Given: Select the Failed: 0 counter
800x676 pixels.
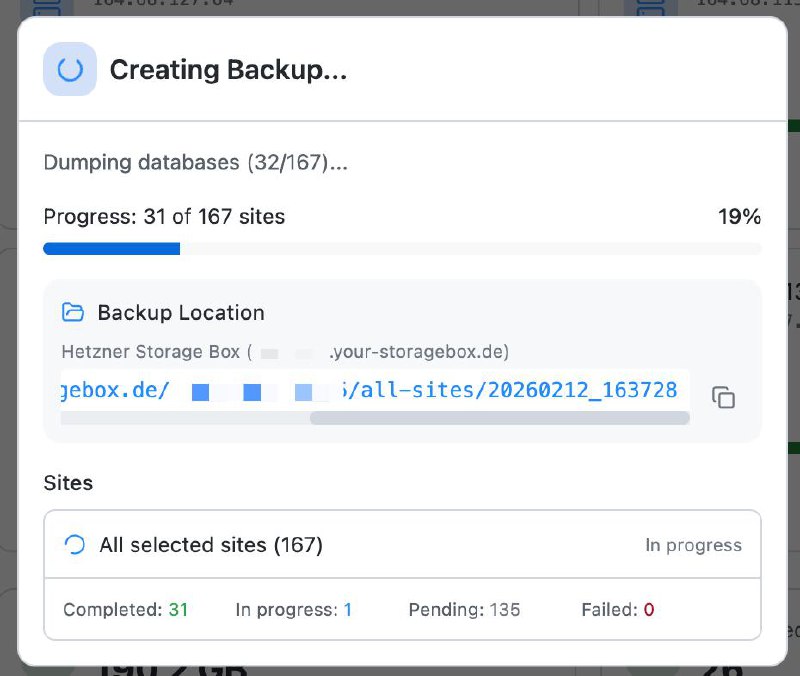Looking at the screenshot, I should (x=617, y=609).
